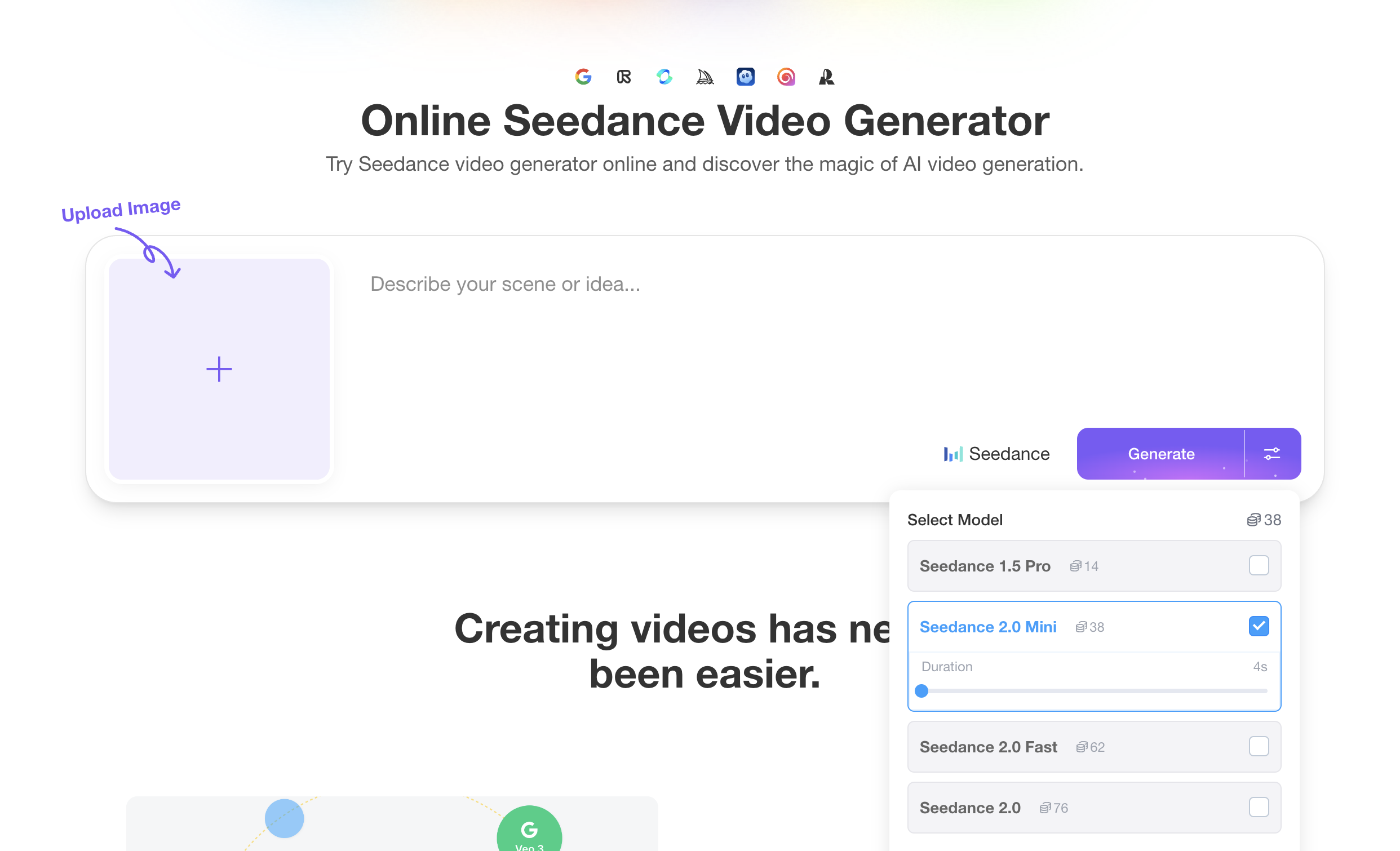Viewport: 1400px width, 851px height.
Task: Click the "14" credit cost of Seedance 1.5 Pro
Action: click(x=1091, y=566)
